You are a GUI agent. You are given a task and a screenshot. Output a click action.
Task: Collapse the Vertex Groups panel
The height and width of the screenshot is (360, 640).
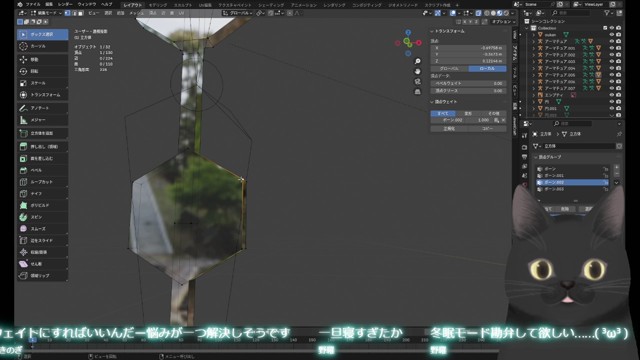pyautogui.click(x=536, y=157)
